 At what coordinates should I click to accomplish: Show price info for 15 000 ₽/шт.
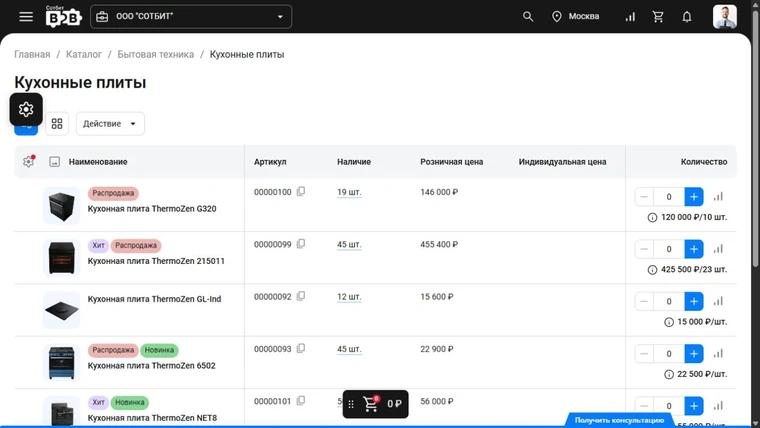click(x=669, y=322)
